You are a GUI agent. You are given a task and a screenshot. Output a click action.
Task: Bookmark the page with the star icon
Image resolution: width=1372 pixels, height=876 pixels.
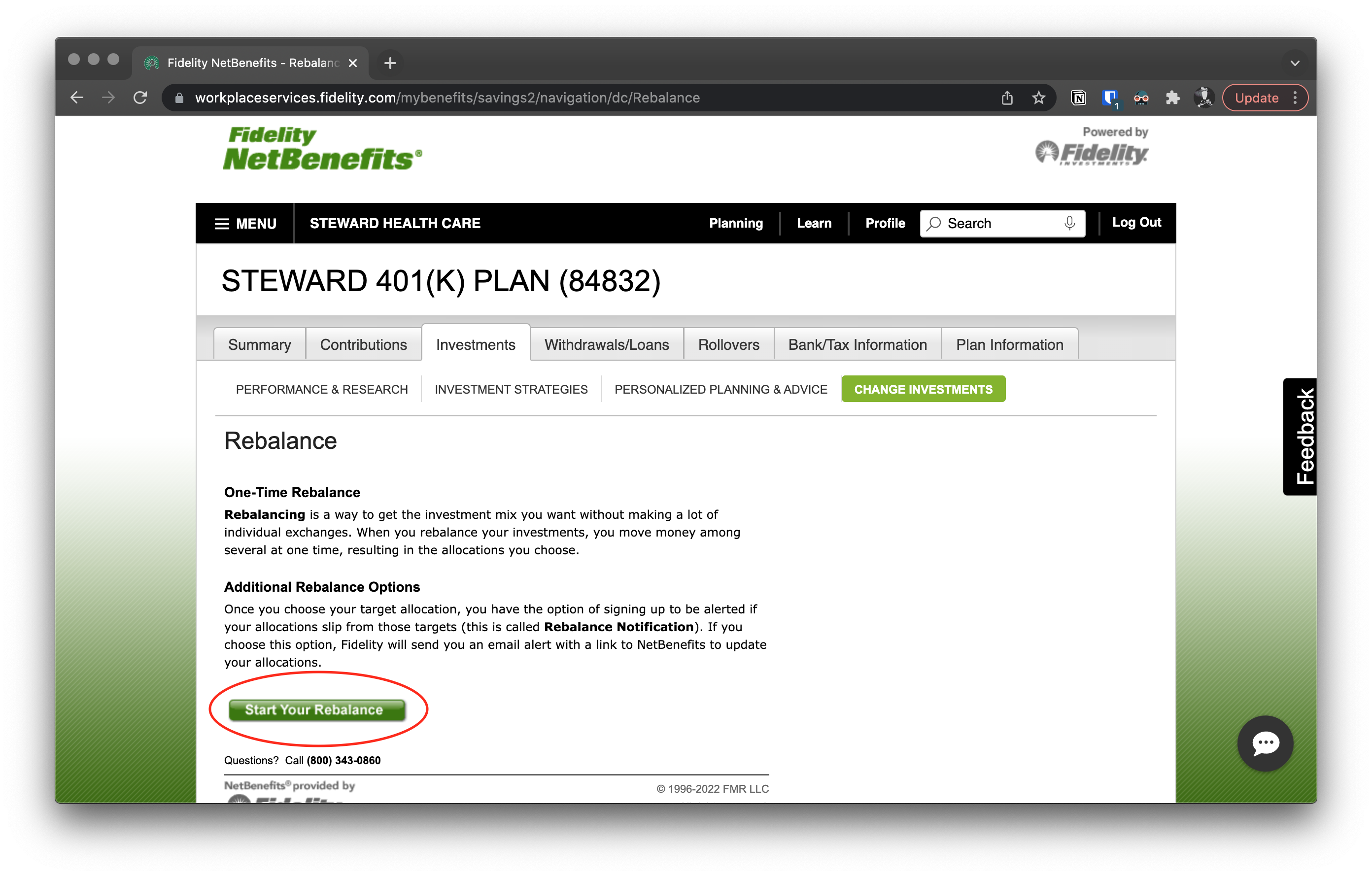coord(1039,98)
